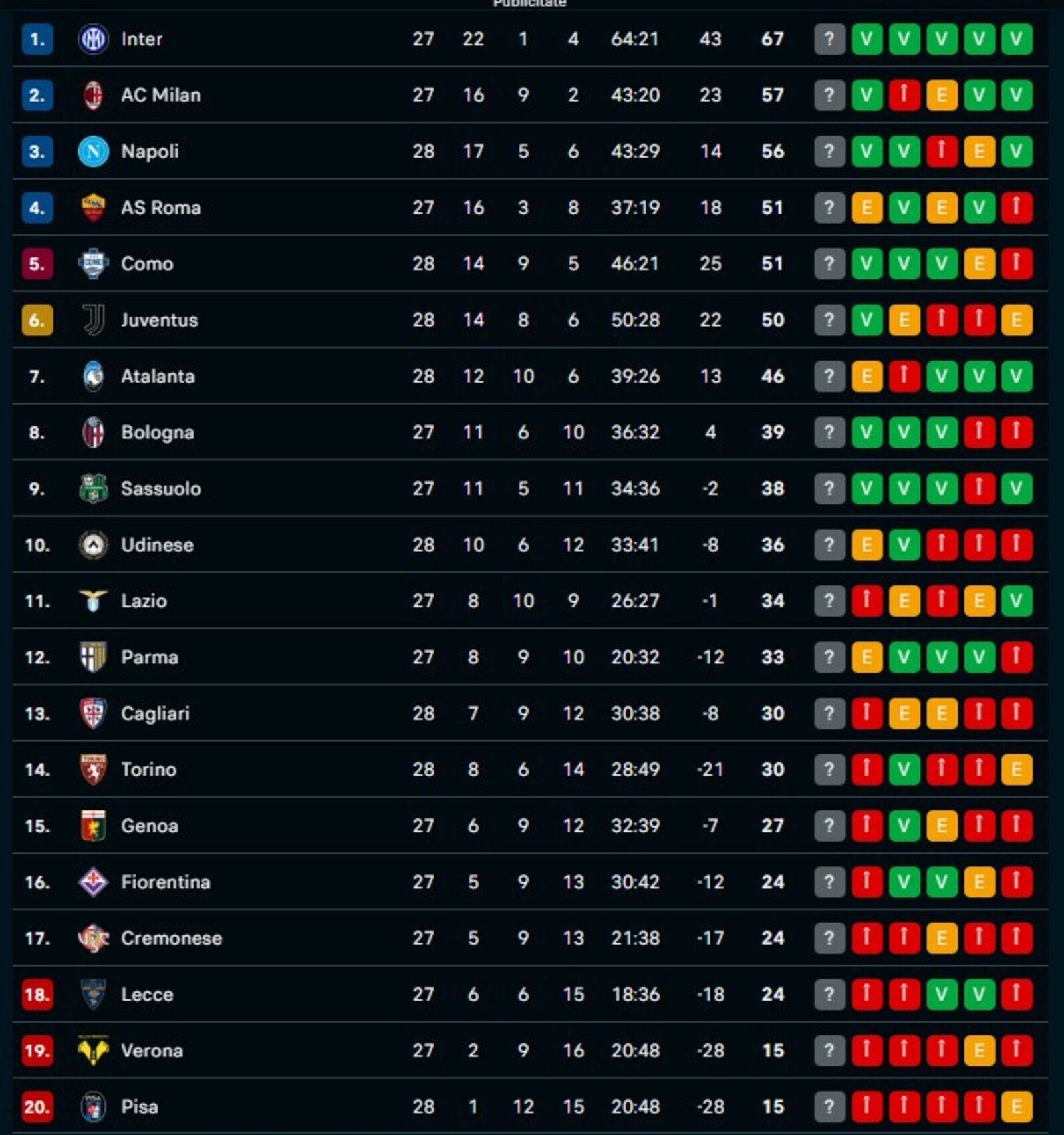Select the Lecce team name

point(148,994)
